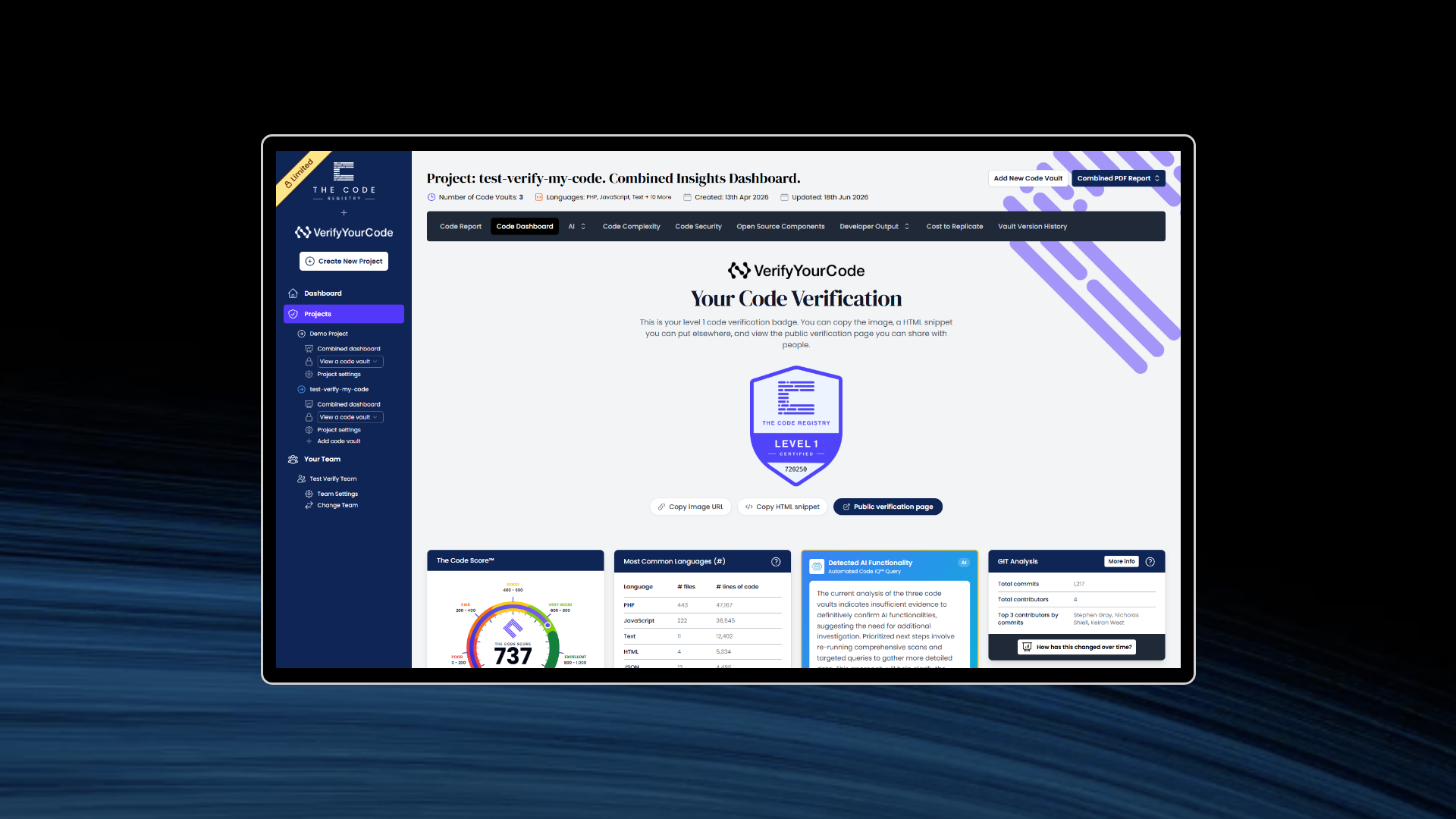Open the Combined PDF Report dropdown
1456x819 pixels.
click(1118, 179)
